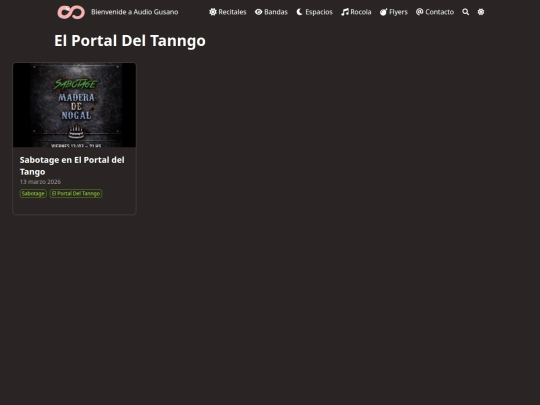Open the Flyers page
540x405 pixels.
[x=394, y=12]
